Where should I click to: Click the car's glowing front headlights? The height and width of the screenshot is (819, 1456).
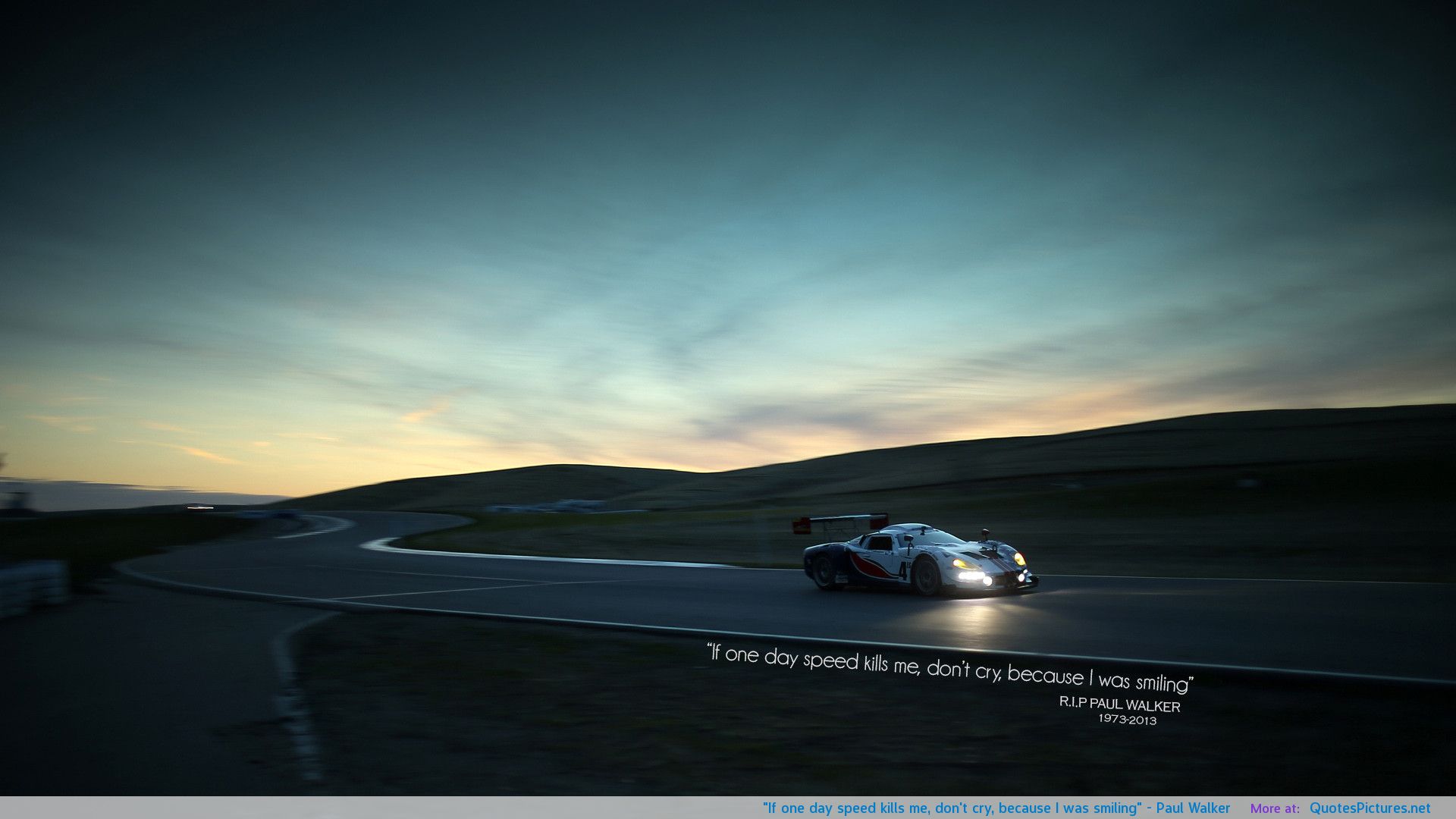[x=974, y=576]
